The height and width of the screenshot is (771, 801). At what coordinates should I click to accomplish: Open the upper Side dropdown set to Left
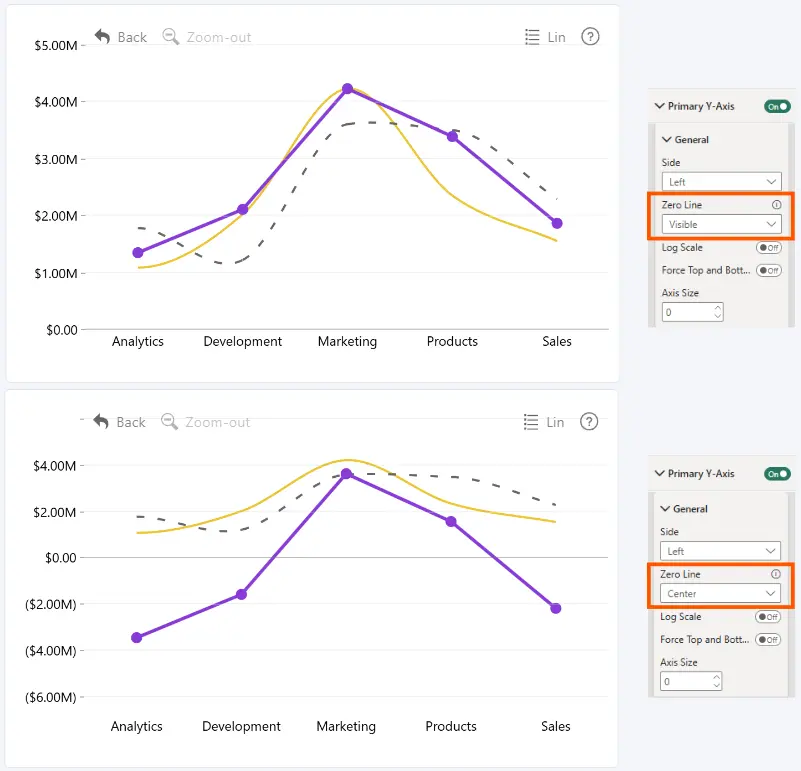coord(721,182)
